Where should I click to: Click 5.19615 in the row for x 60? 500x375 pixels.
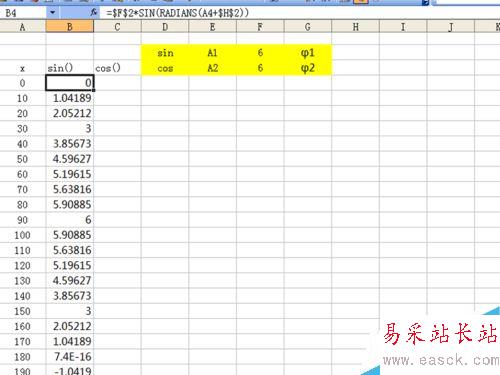coord(70,174)
